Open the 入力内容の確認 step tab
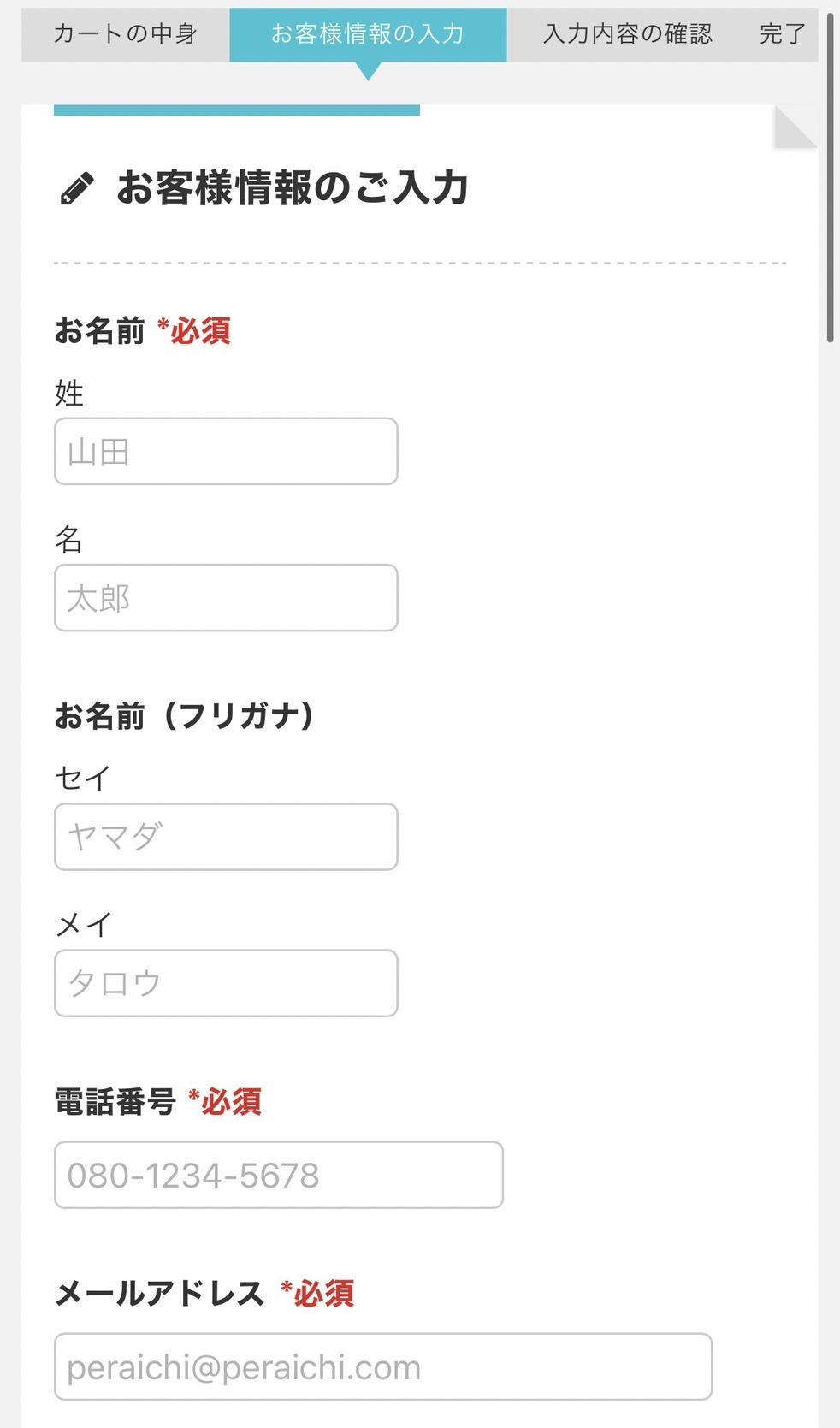840x1428 pixels. point(627,34)
